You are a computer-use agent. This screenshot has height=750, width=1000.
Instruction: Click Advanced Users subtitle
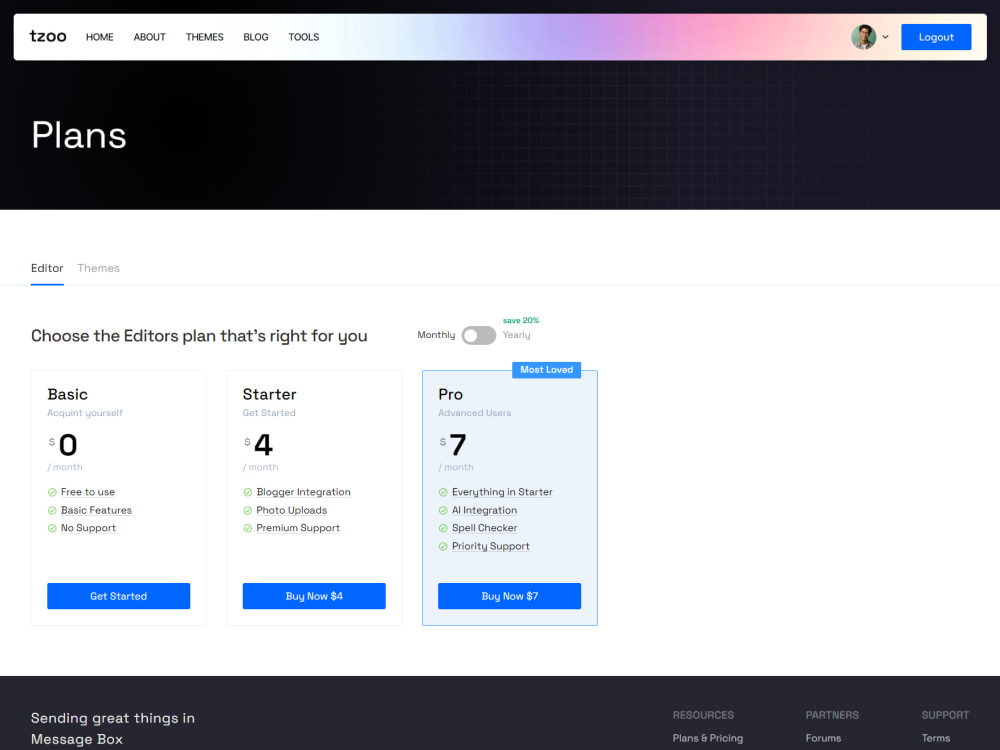[474, 413]
